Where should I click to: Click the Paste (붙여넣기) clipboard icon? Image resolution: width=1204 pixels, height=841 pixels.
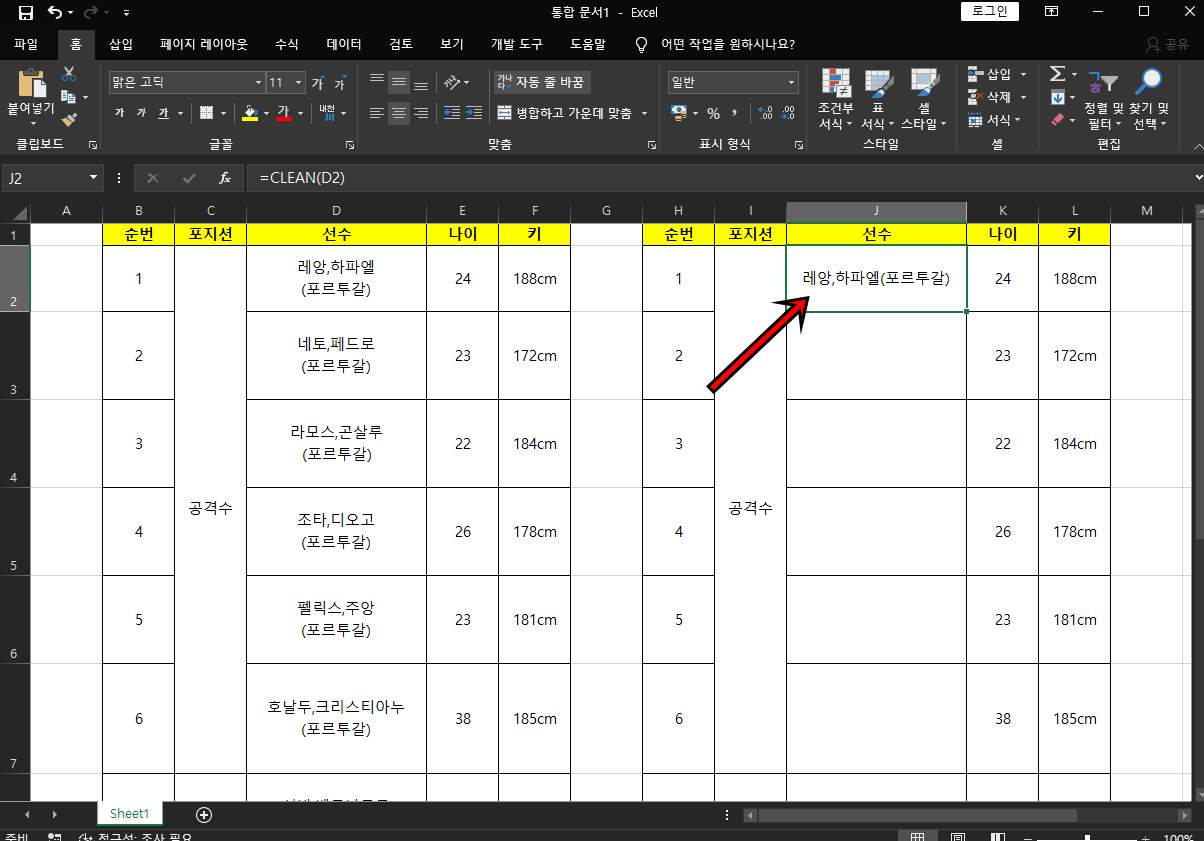pyautogui.click(x=31, y=82)
